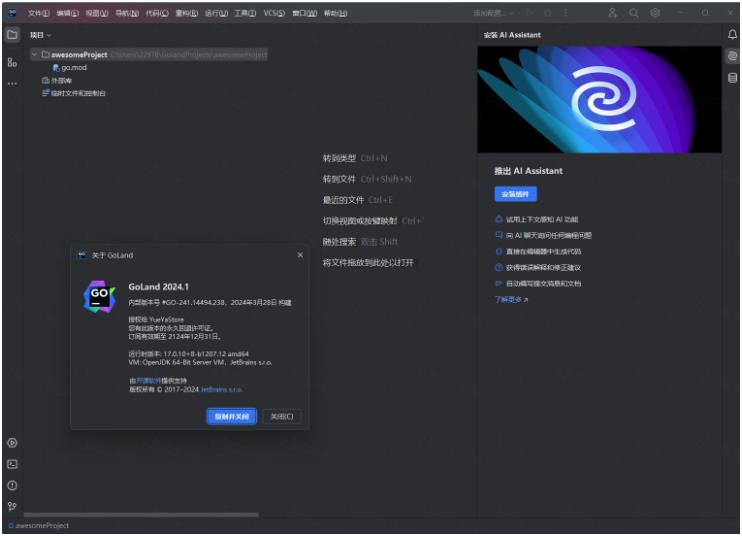This screenshot has width=742, height=536.
Task: Open the 运行(U) menu
Action: [216, 13]
